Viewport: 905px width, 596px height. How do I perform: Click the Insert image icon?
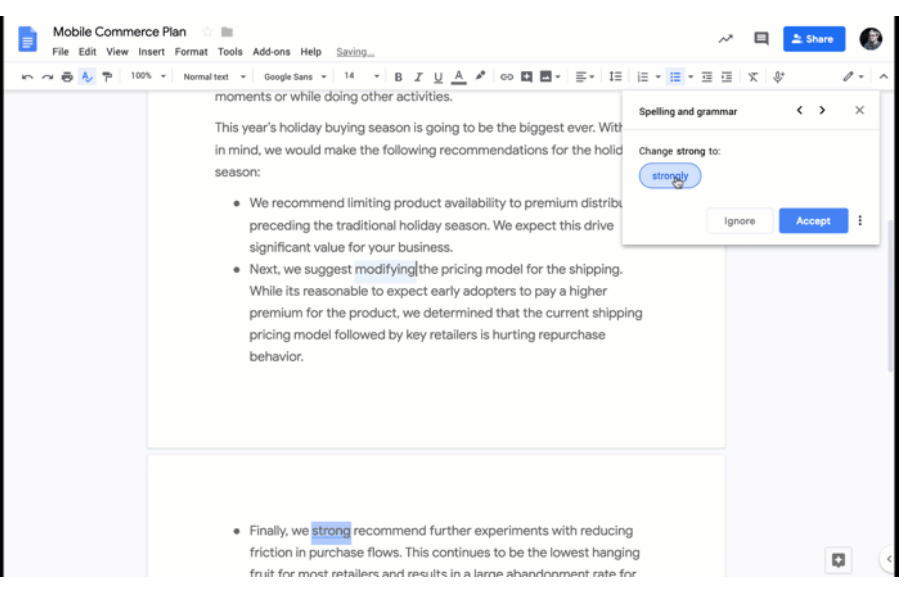[545, 77]
